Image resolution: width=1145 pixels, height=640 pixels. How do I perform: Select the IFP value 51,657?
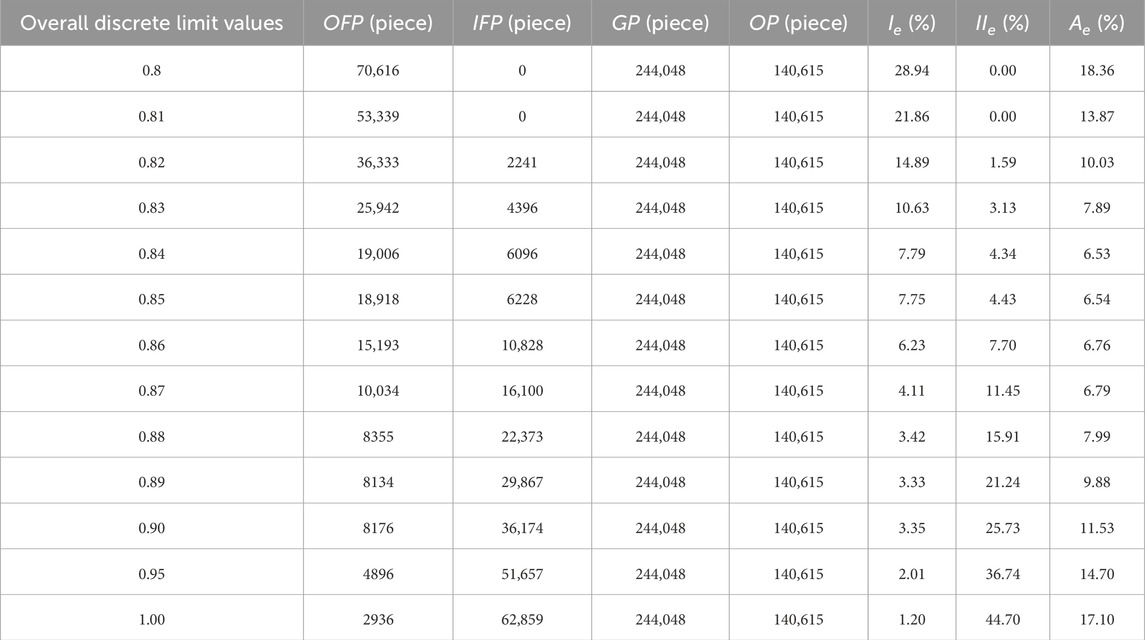click(x=521, y=574)
